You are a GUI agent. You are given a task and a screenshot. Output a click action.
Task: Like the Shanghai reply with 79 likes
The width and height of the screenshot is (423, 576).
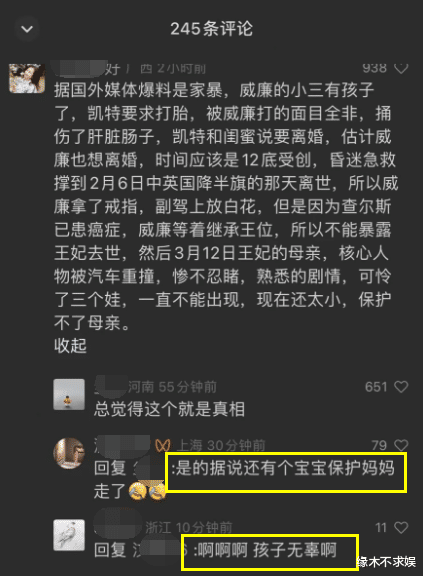(401, 445)
